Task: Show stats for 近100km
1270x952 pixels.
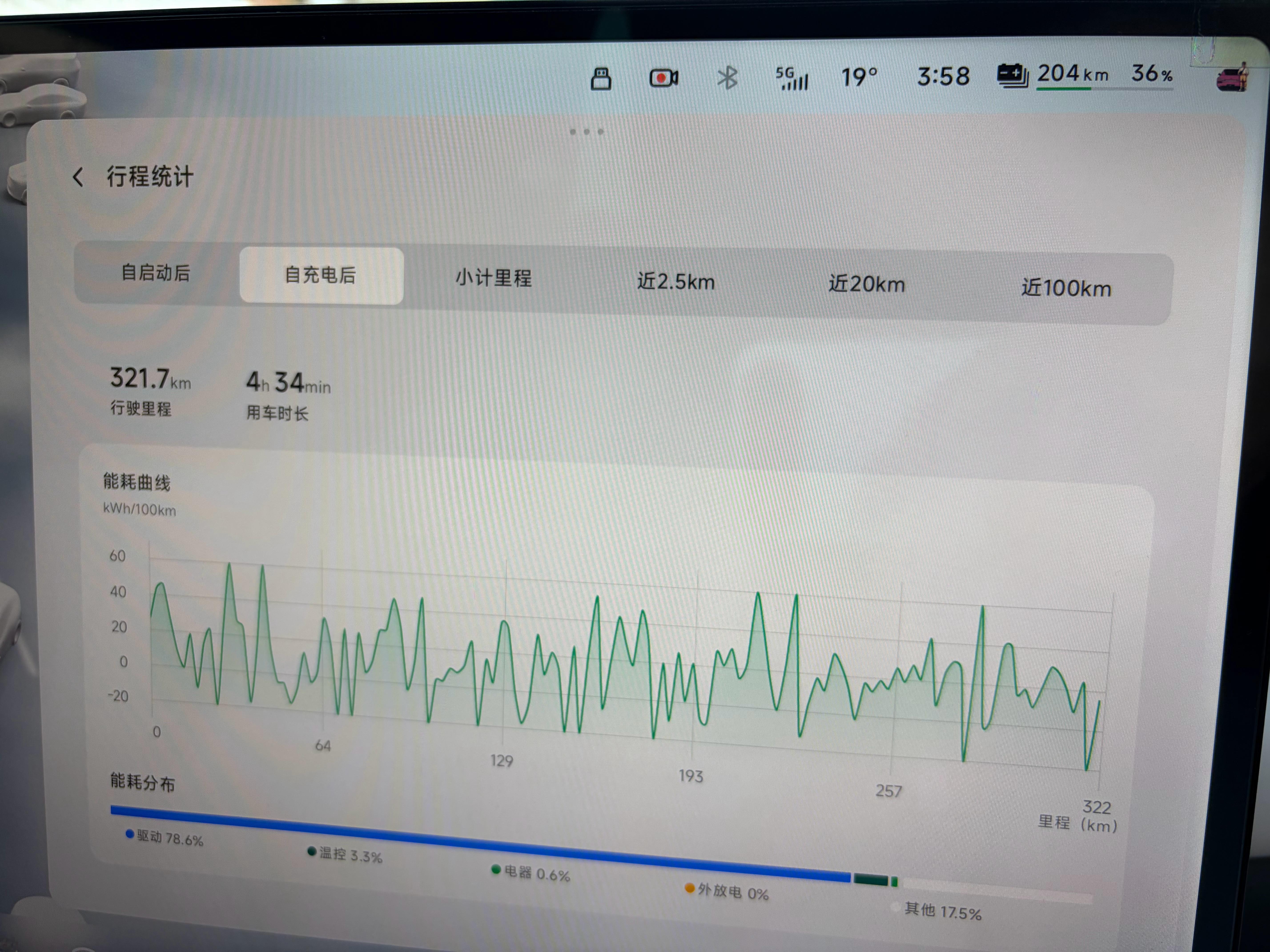Action: pos(1066,288)
